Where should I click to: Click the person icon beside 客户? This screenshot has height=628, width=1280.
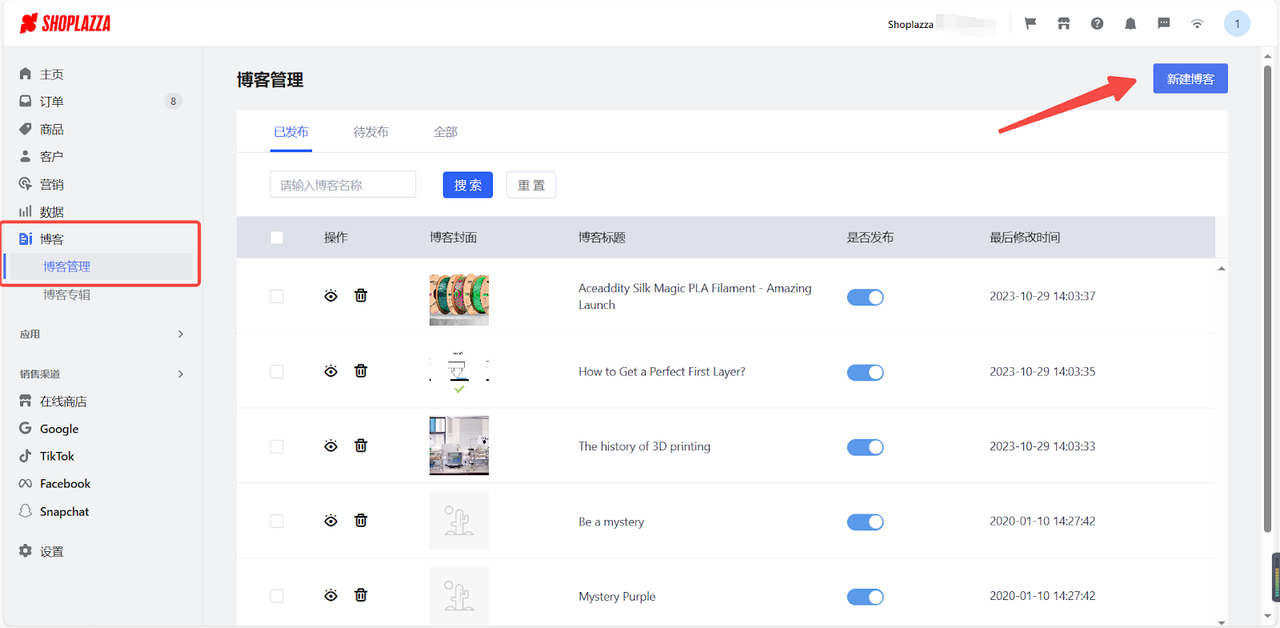[26, 156]
